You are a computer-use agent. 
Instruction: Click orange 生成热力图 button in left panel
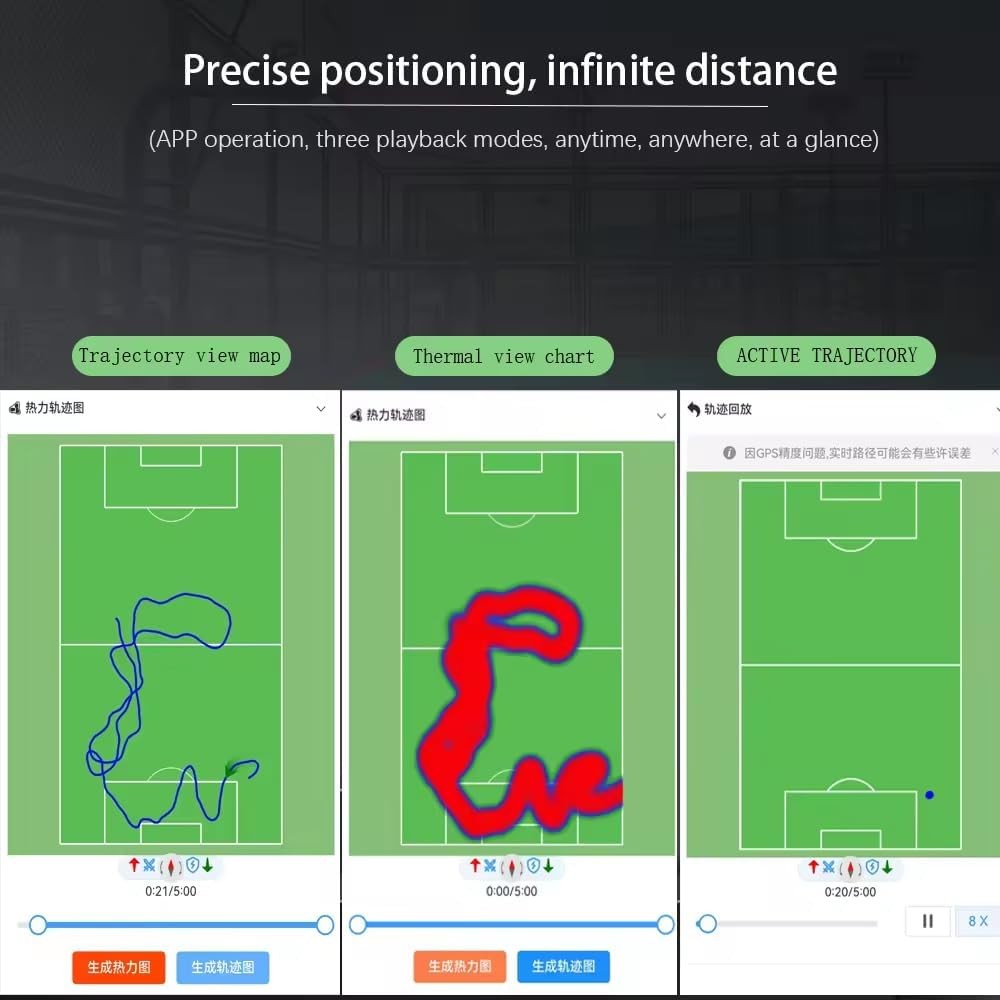coord(119,967)
